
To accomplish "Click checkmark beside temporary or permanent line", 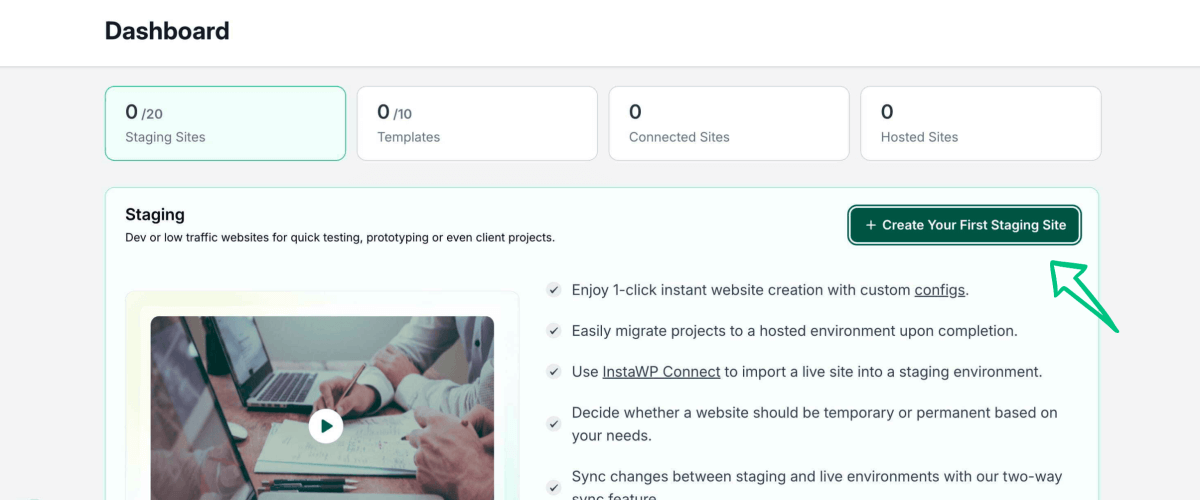I will pyautogui.click(x=553, y=424).
